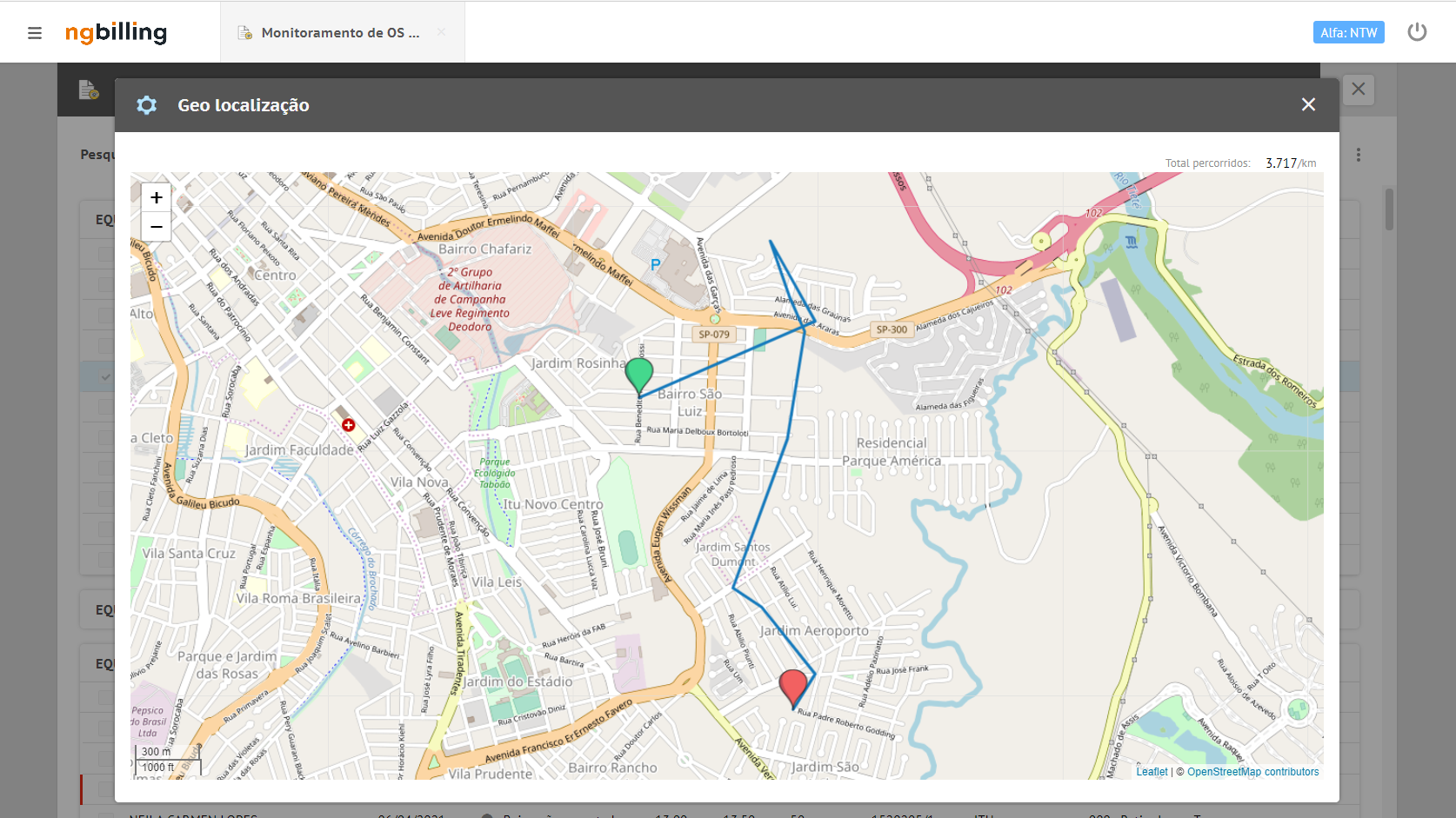Click the red hospital cross icon on map
This screenshot has height=818, width=1456.
pos(349,425)
